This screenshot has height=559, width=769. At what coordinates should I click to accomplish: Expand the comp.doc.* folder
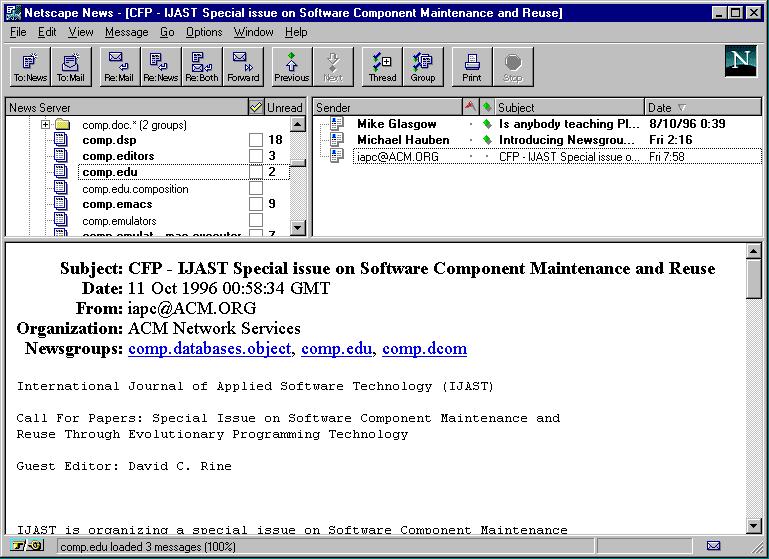[x=46, y=125]
